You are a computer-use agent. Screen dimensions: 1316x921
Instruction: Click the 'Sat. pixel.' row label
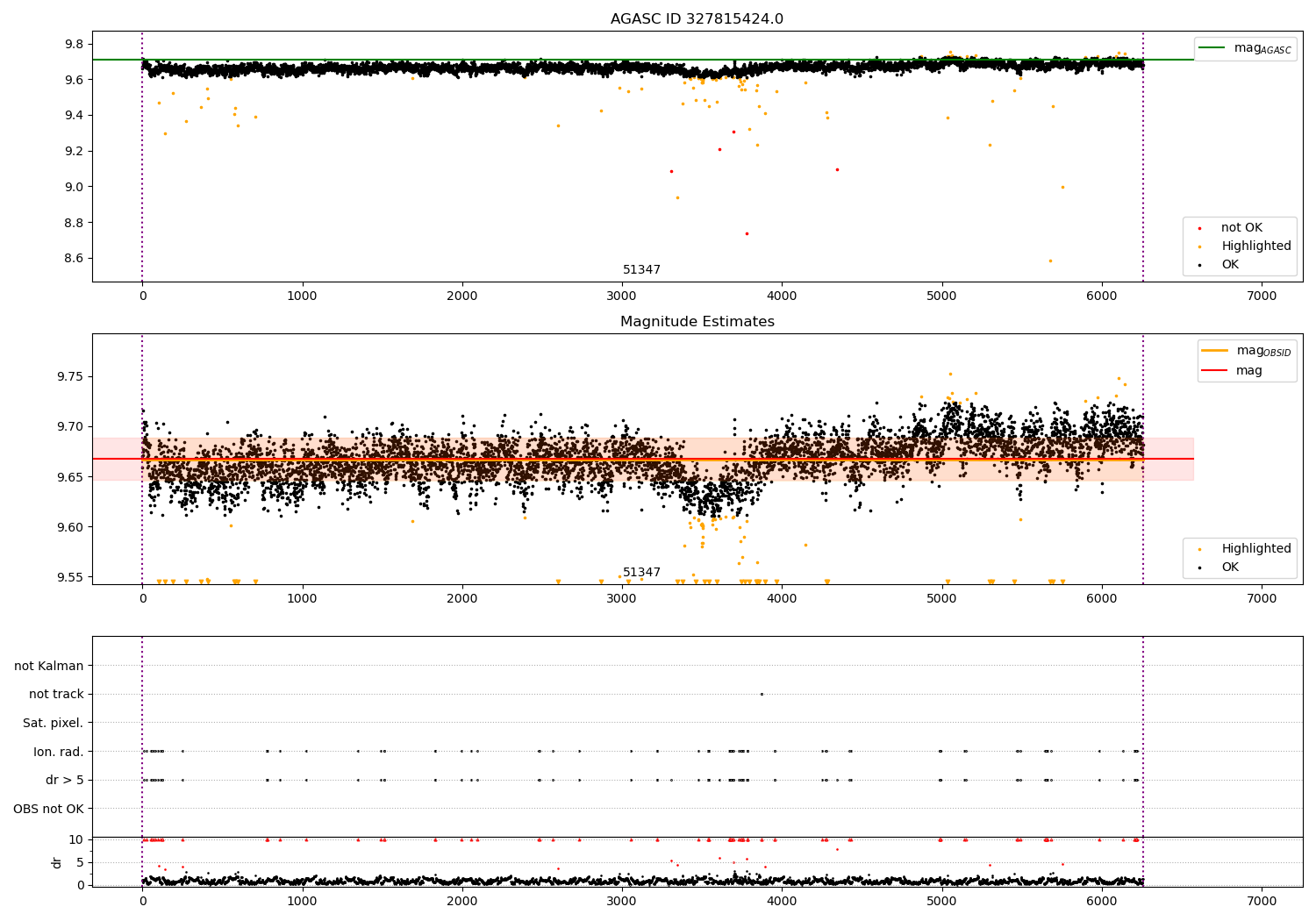point(54,723)
